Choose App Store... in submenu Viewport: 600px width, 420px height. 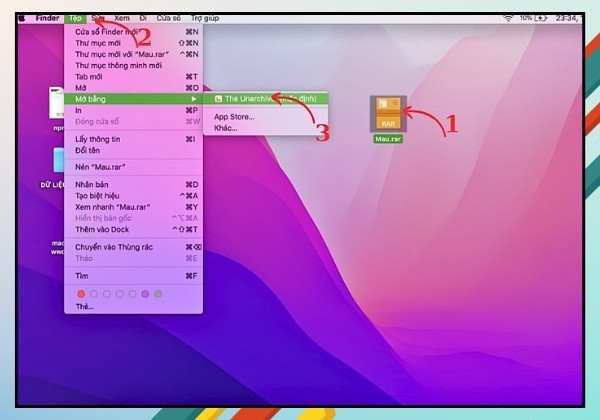click(265, 117)
